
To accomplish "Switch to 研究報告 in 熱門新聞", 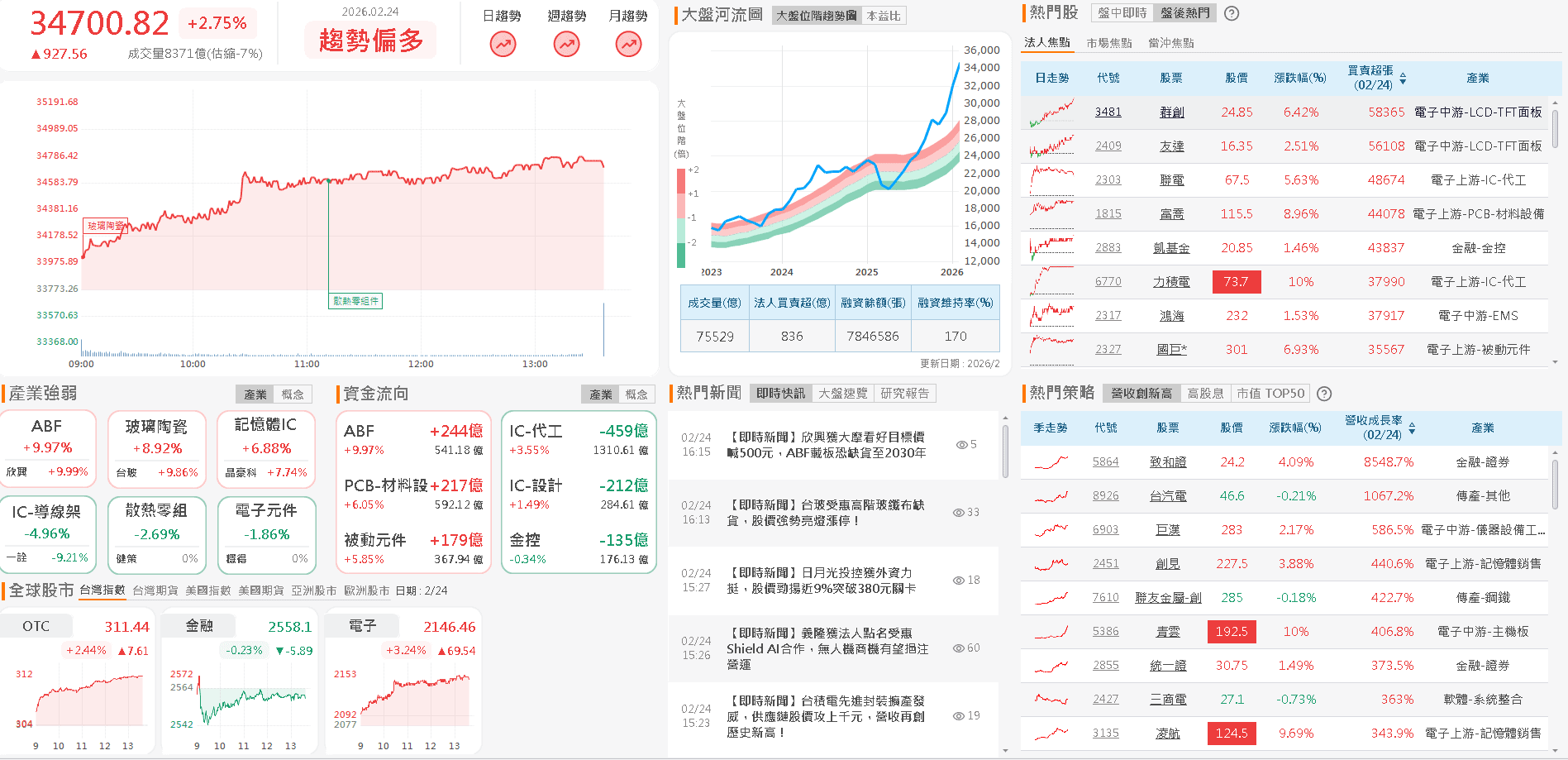I will (x=905, y=393).
